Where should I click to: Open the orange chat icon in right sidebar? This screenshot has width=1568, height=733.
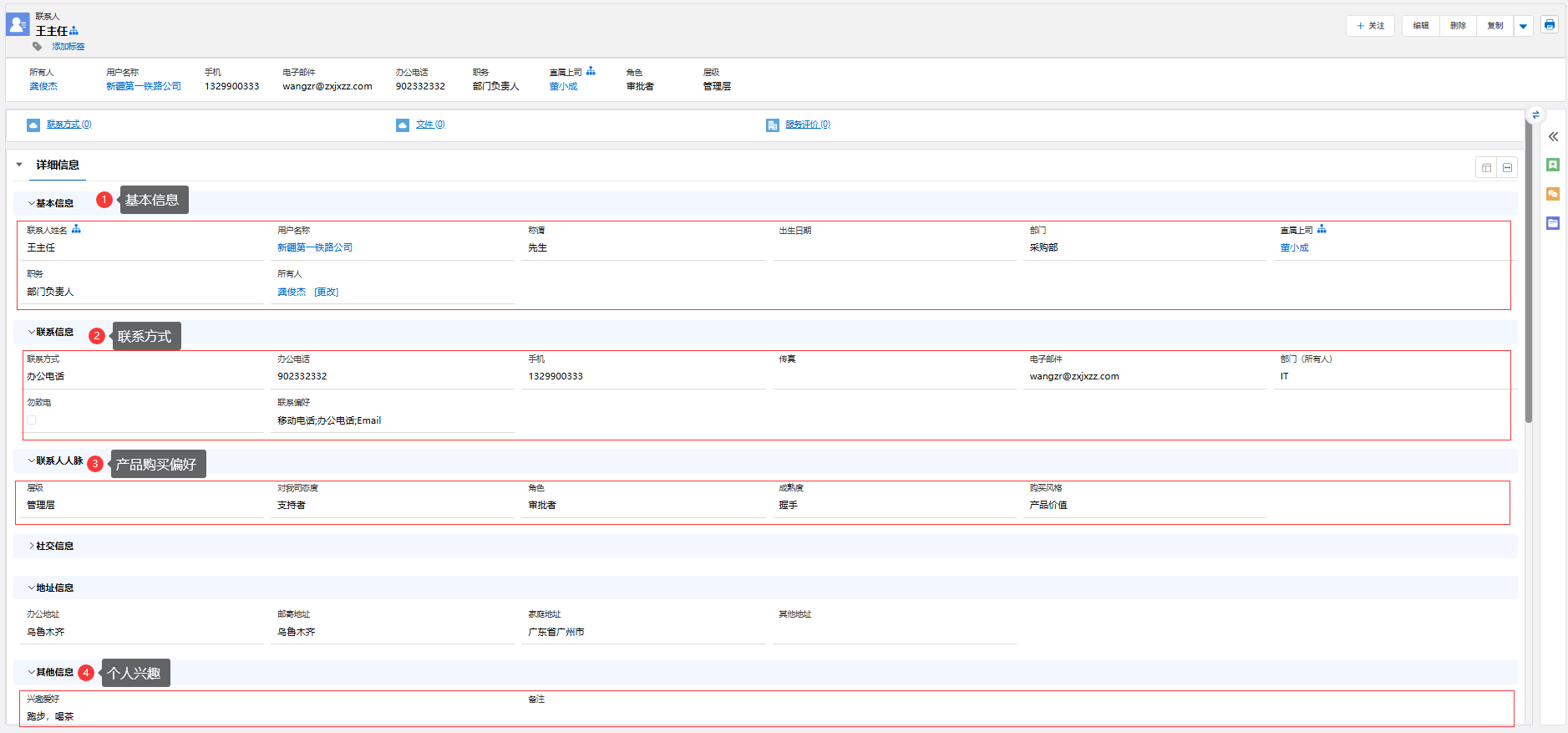coord(1553,194)
